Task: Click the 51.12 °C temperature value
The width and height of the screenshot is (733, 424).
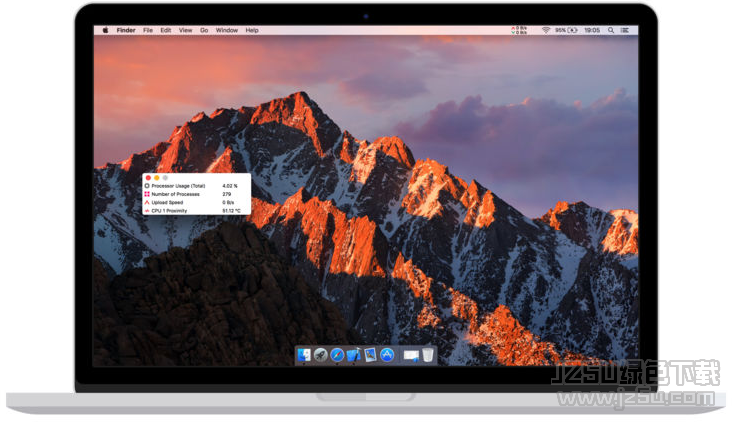Action: pyautogui.click(x=231, y=211)
